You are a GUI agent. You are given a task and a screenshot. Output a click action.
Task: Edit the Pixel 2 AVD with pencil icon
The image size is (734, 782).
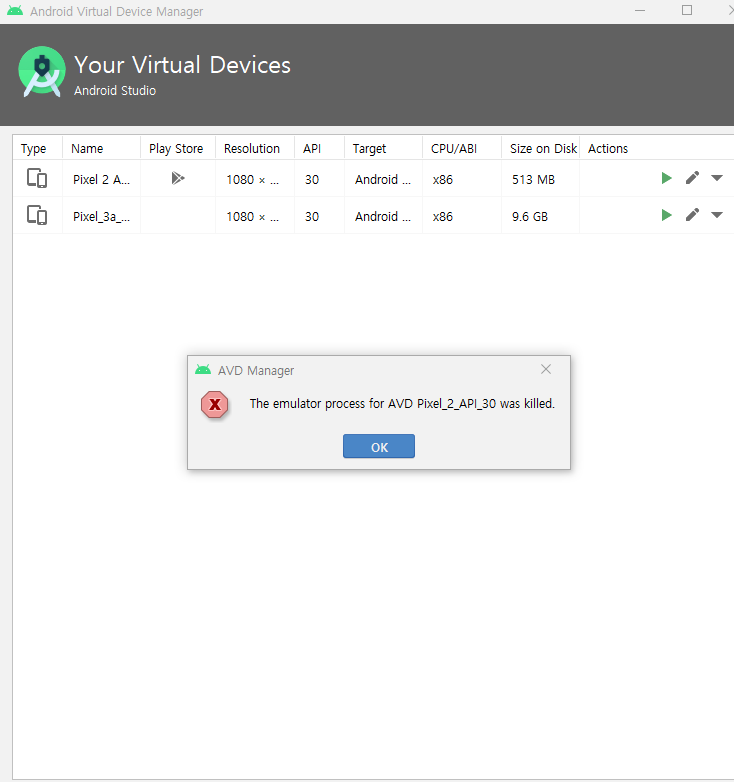point(692,178)
